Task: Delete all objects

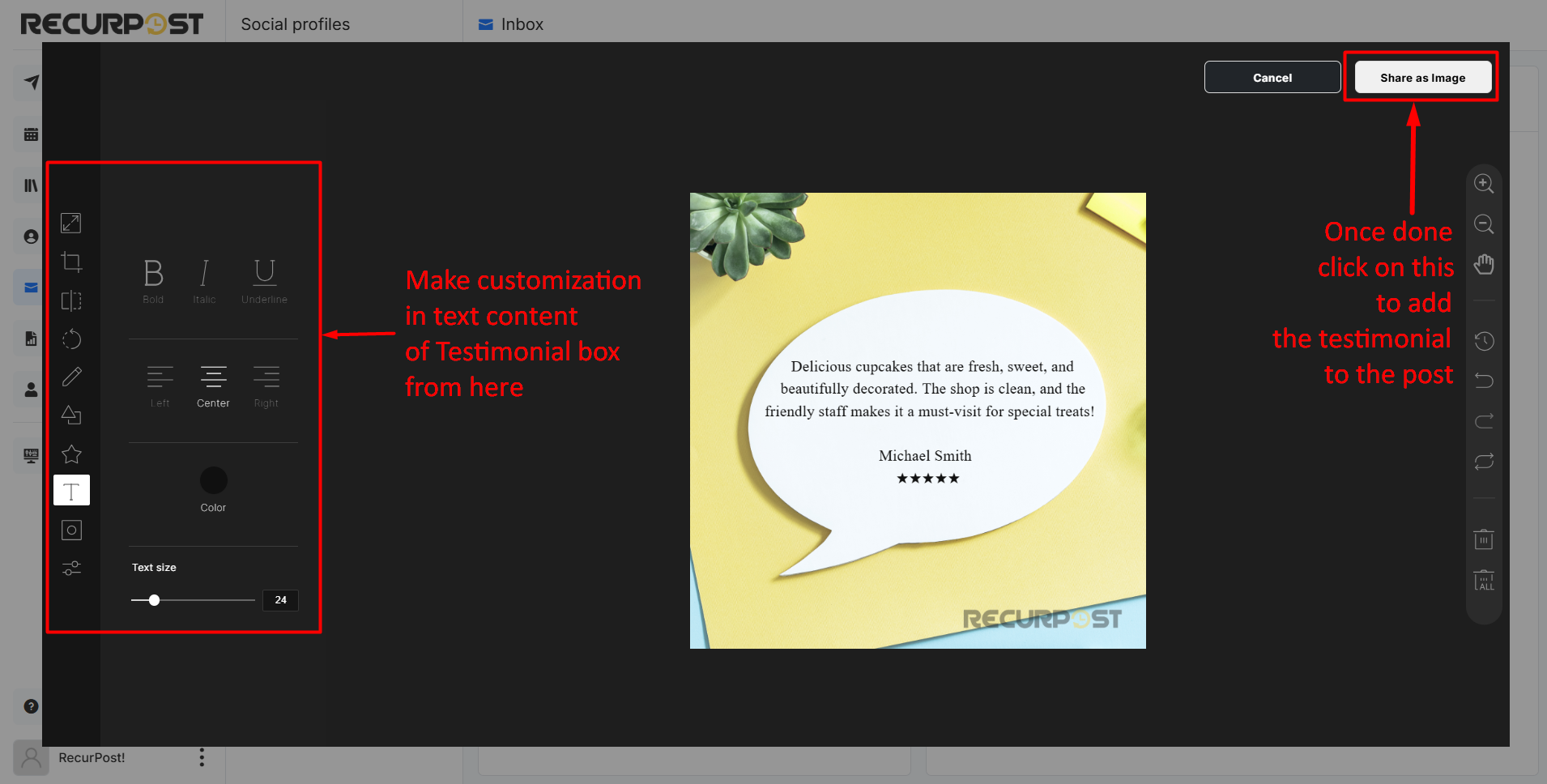Action: coord(1484,580)
